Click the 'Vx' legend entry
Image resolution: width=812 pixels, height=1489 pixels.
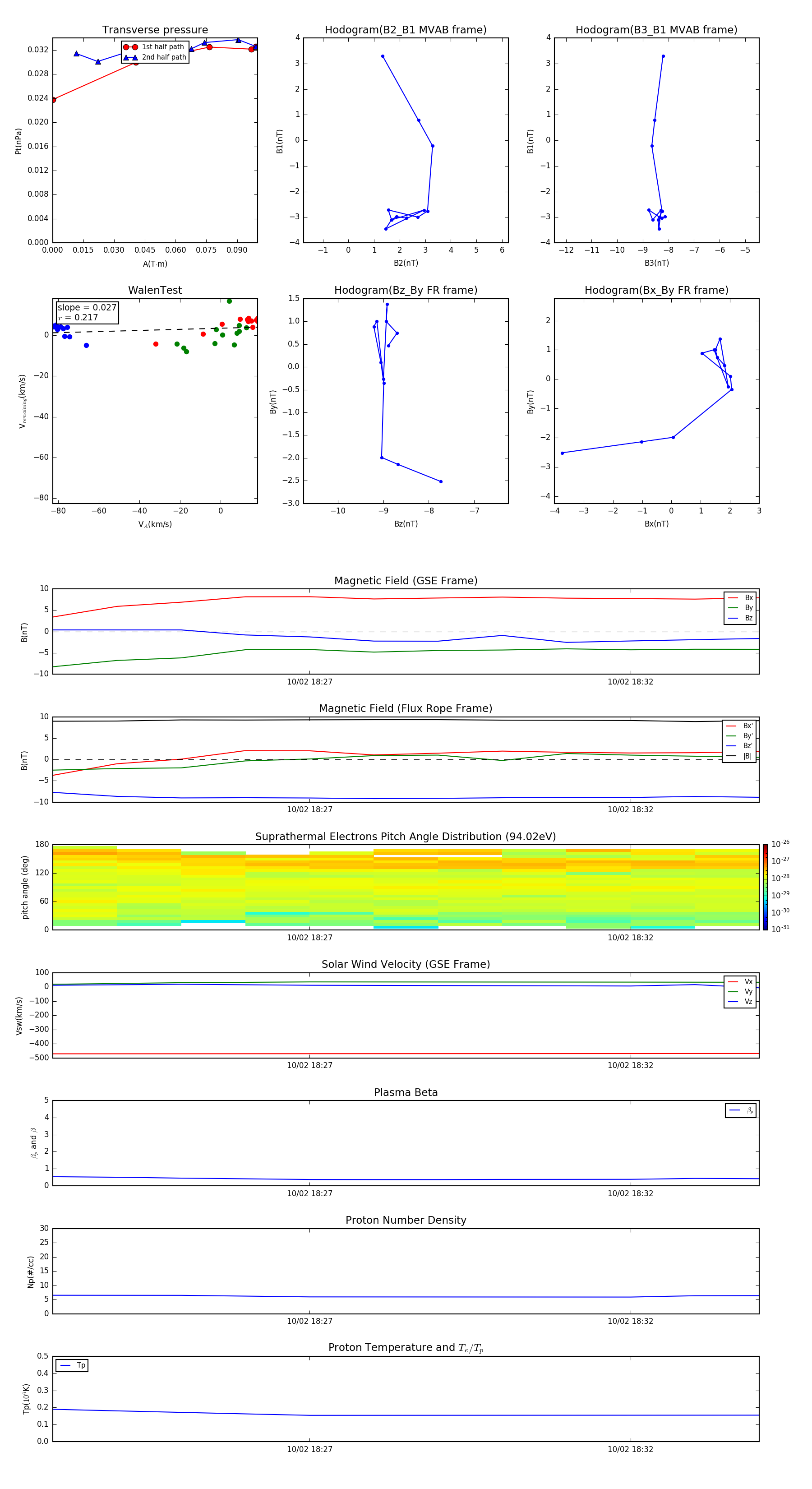pos(740,981)
